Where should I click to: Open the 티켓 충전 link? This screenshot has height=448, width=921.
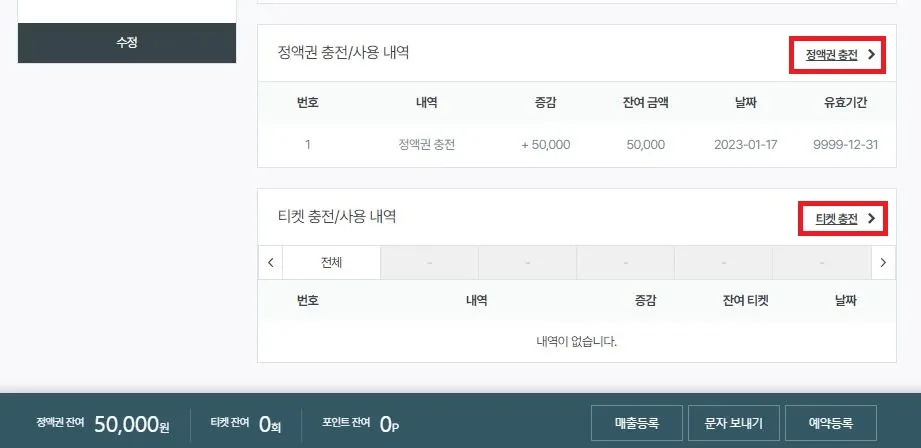coord(836,218)
